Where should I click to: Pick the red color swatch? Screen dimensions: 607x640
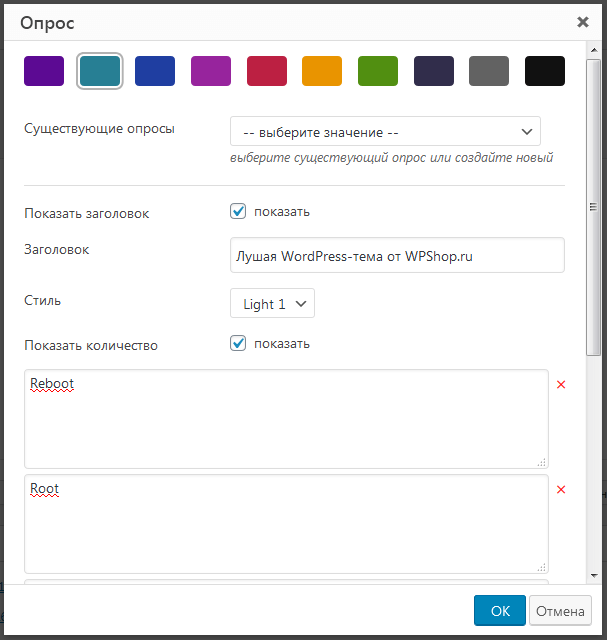(x=267, y=71)
